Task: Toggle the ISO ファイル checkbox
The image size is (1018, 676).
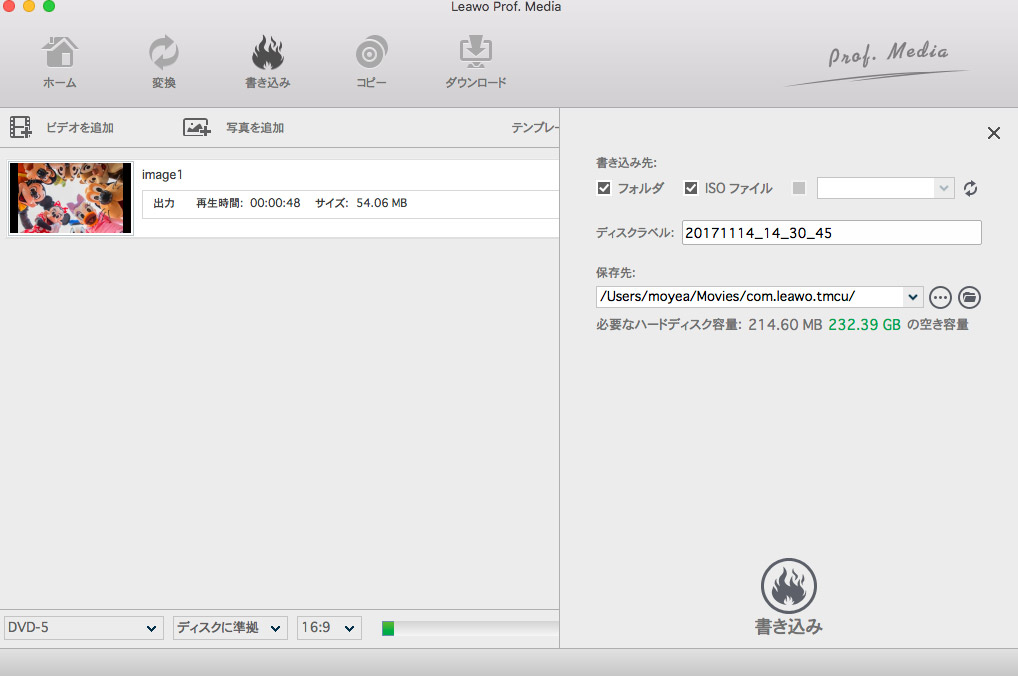Action: click(x=691, y=188)
